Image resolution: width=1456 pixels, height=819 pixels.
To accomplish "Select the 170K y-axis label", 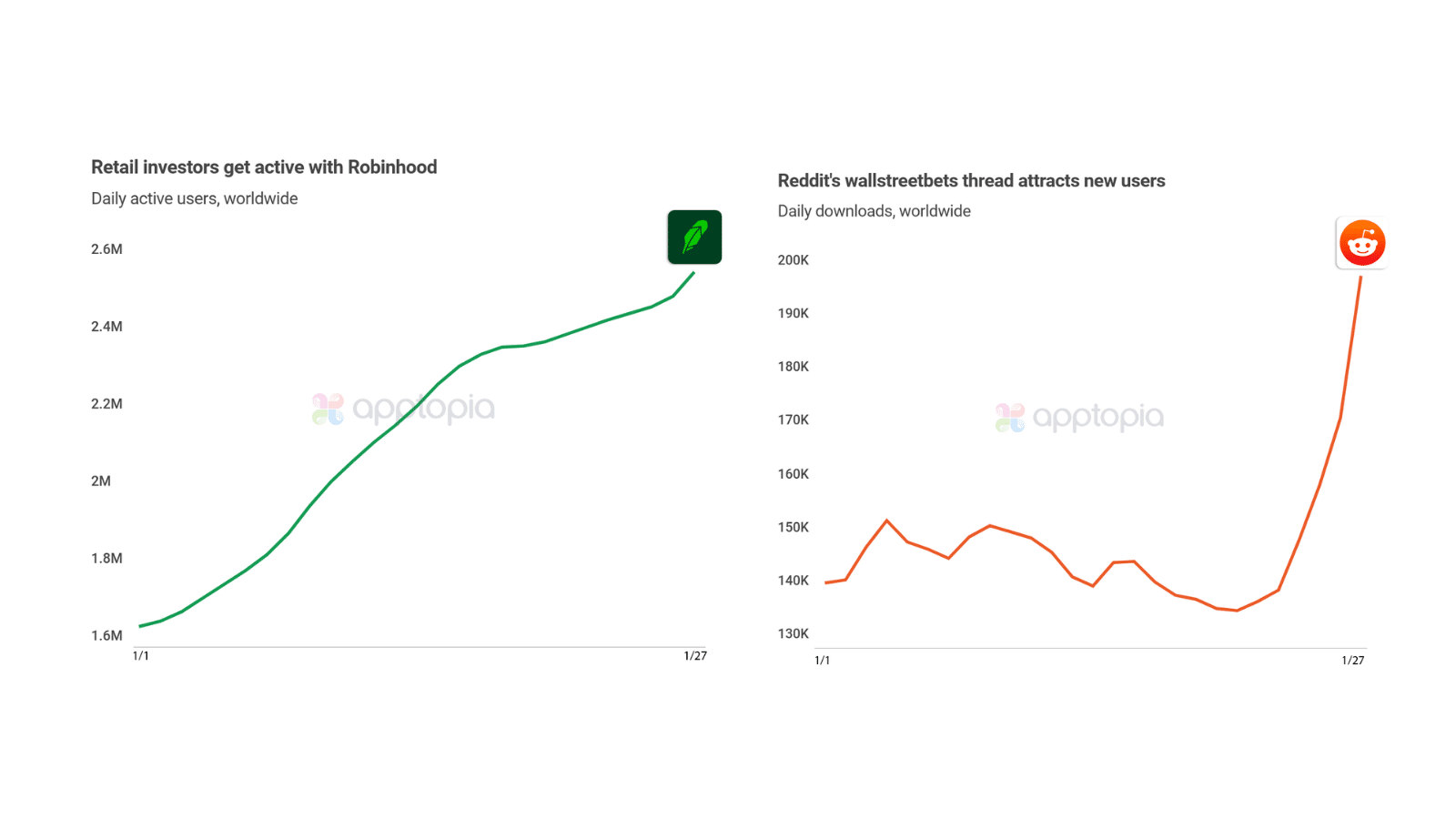I will tap(793, 420).
